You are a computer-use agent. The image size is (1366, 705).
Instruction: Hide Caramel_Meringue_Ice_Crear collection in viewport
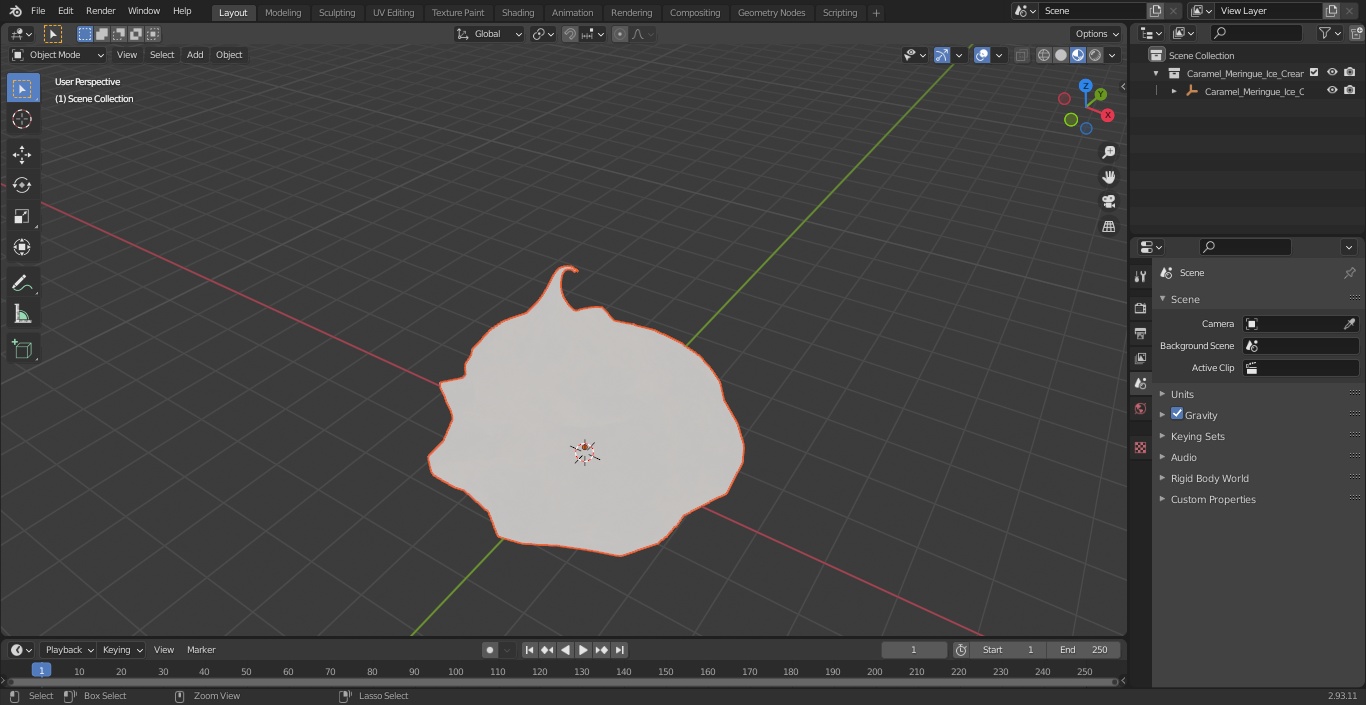pyautogui.click(x=1332, y=72)
